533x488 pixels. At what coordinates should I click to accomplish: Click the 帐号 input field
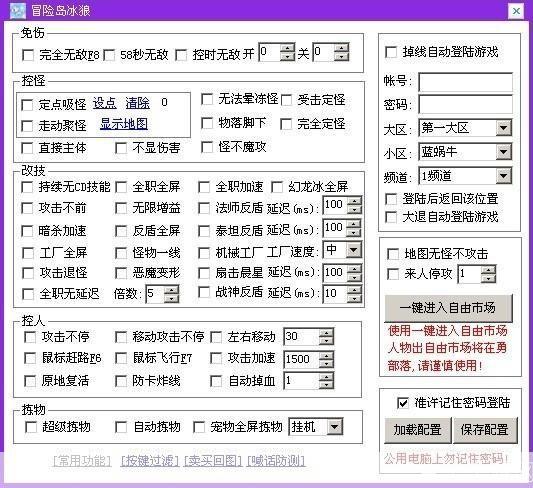click(x=465, y=82)
